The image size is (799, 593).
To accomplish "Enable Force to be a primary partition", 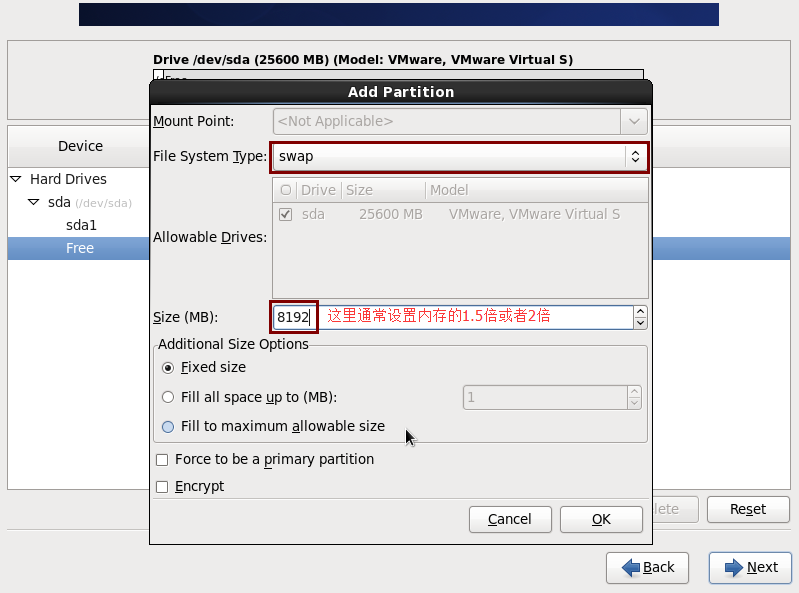I will [162, 460].
